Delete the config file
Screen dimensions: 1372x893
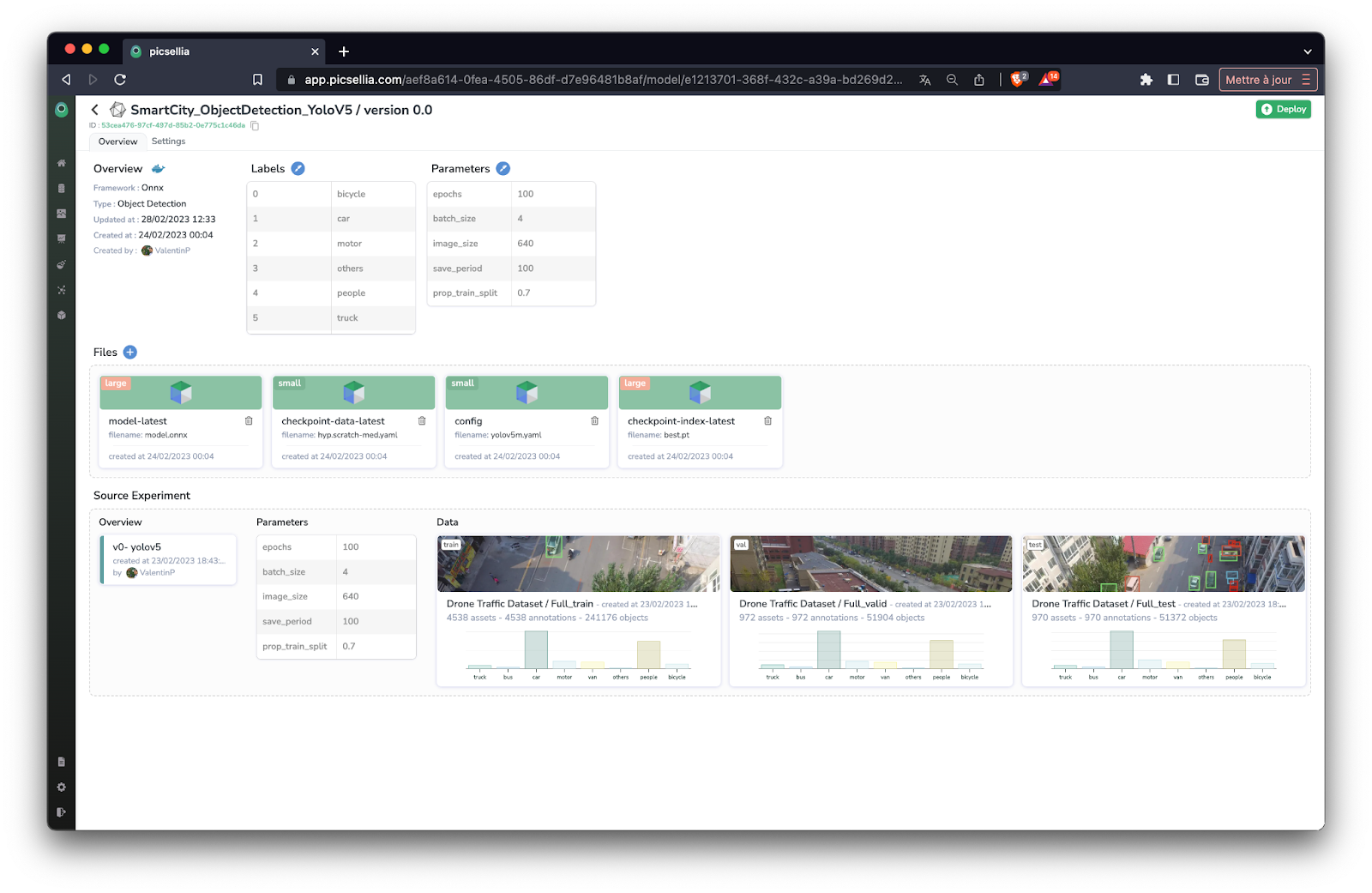(x=595, y=421)
